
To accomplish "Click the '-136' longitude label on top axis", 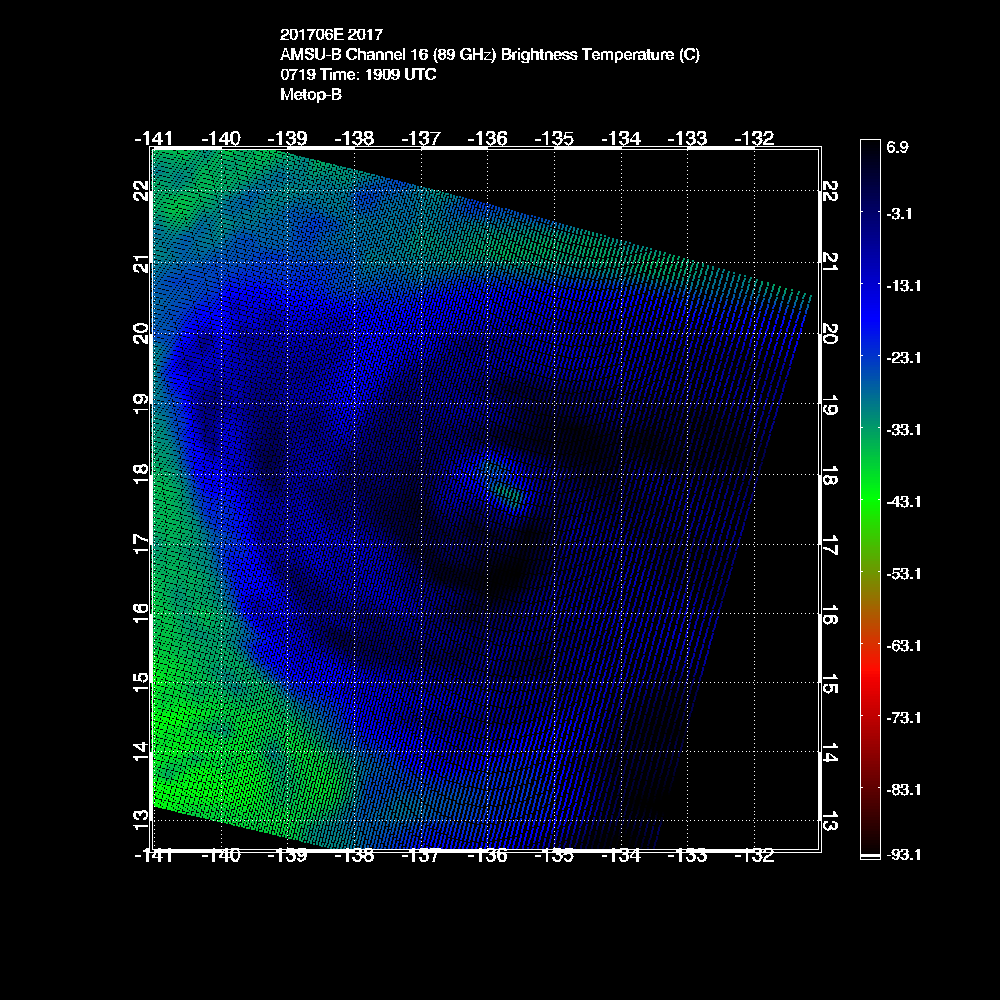I will (487, 138).
